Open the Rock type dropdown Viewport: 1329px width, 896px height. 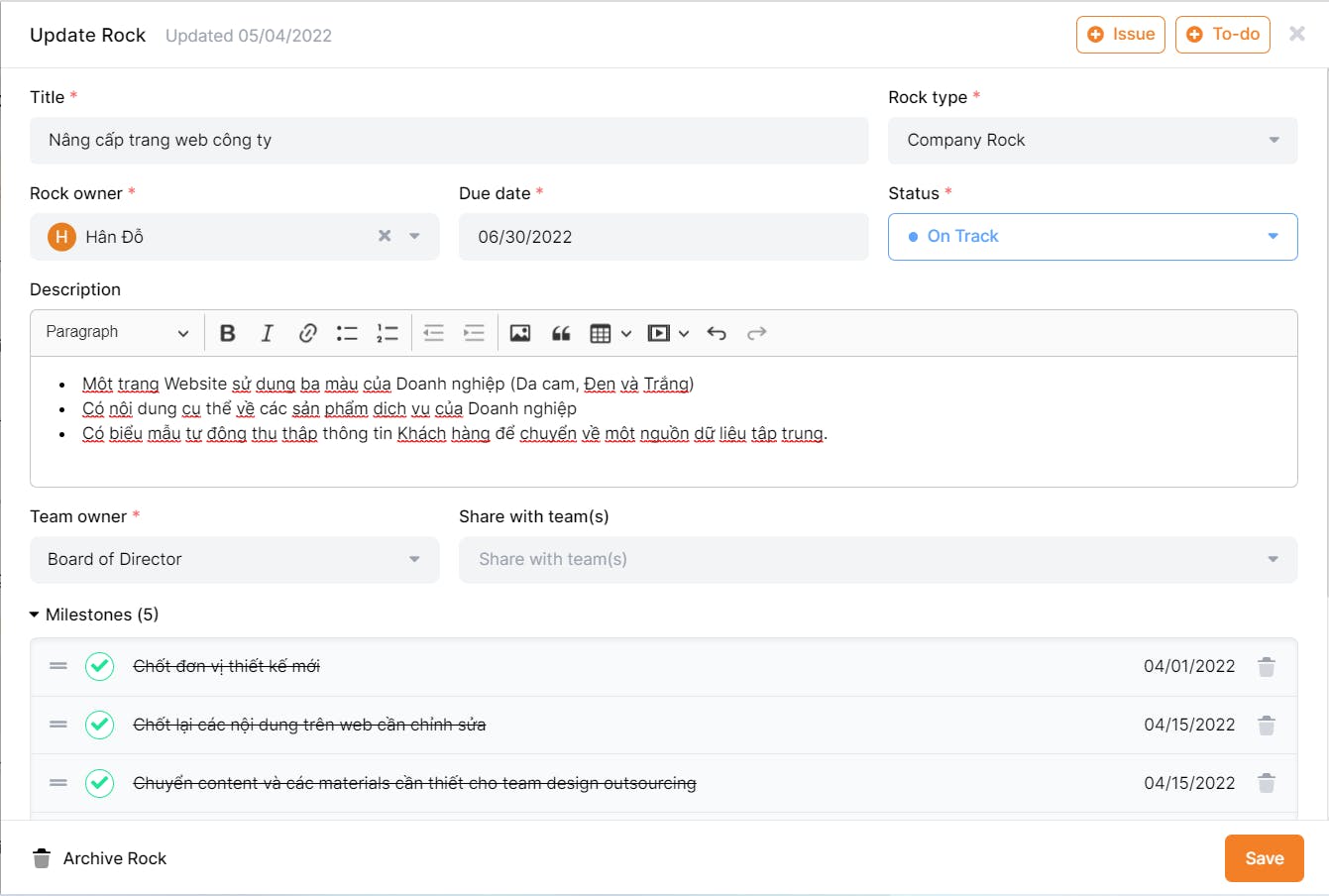(x=1092, y=141)
